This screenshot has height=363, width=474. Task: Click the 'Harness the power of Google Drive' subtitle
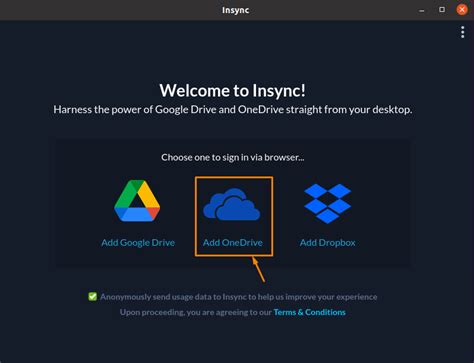233,110
